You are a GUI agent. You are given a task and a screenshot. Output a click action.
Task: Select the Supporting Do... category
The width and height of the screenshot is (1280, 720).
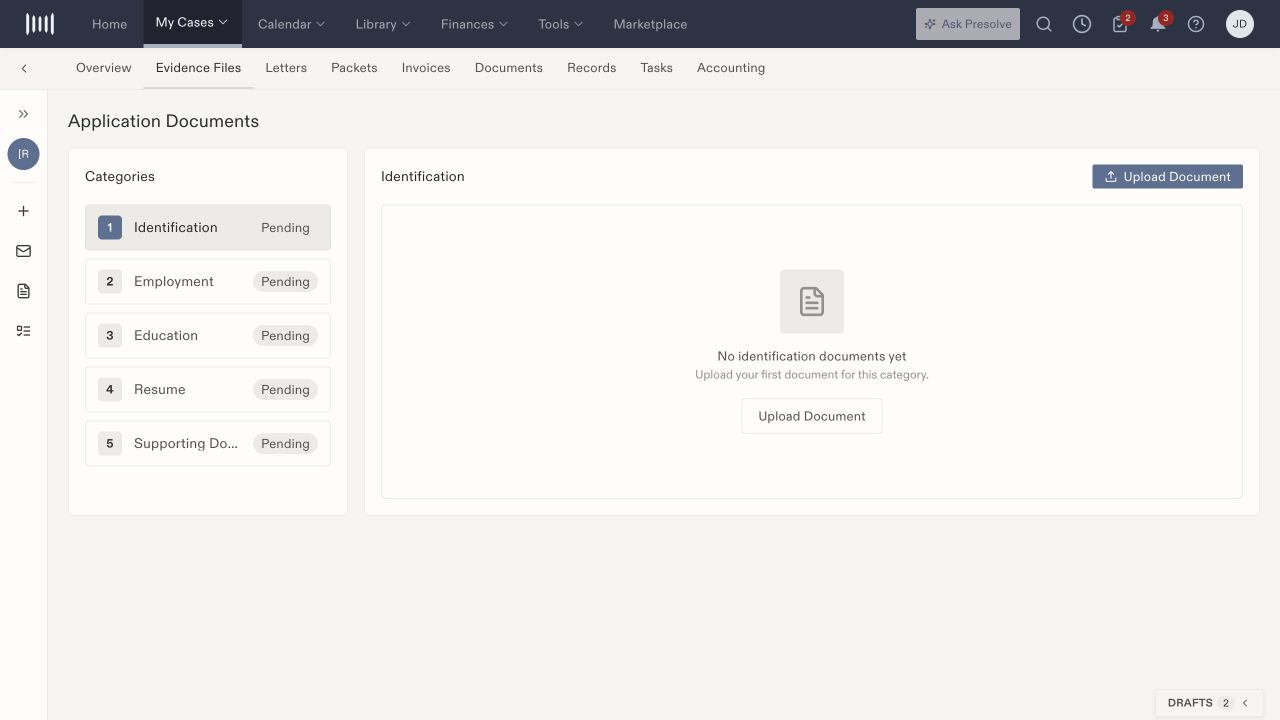(208, 443)
